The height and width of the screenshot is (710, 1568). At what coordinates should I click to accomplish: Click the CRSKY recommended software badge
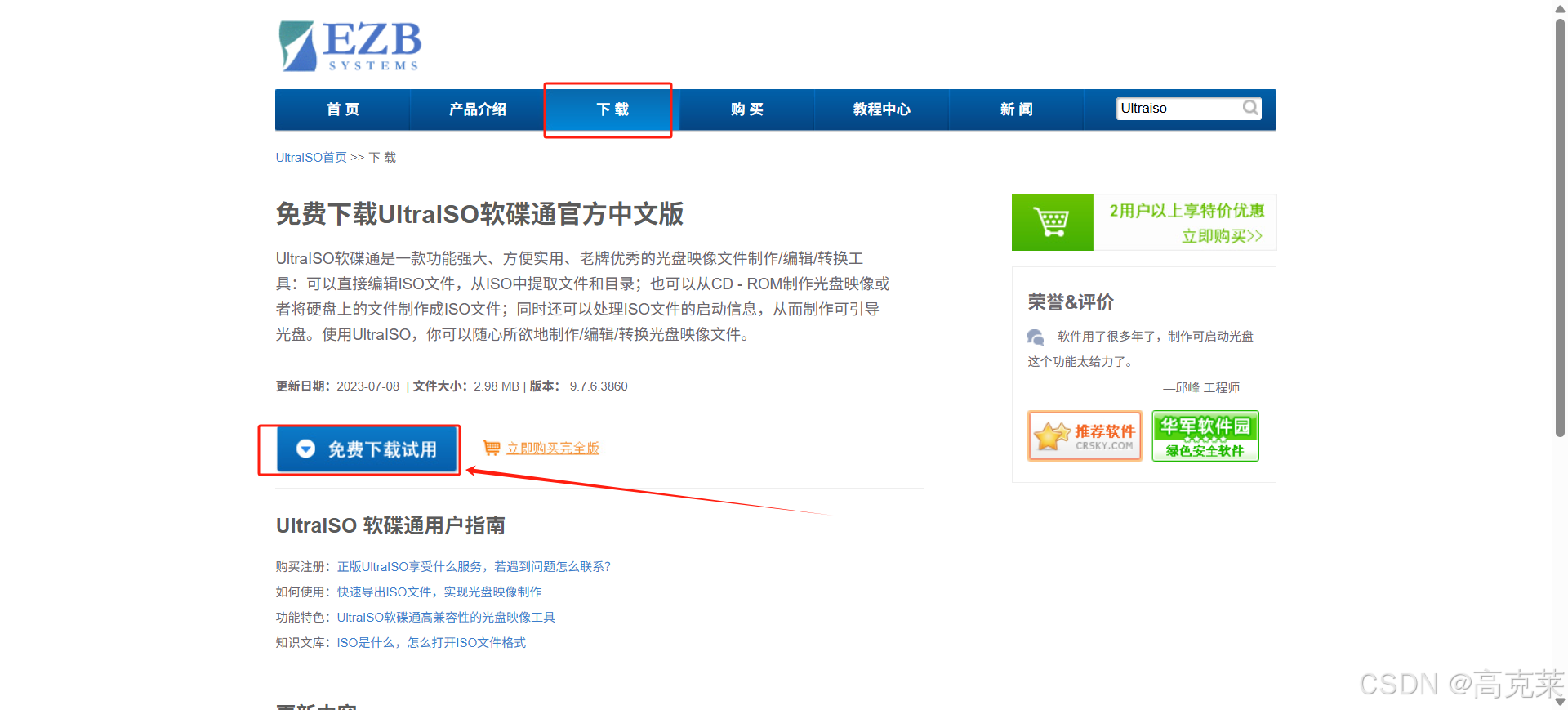[x=1085, y=435]
